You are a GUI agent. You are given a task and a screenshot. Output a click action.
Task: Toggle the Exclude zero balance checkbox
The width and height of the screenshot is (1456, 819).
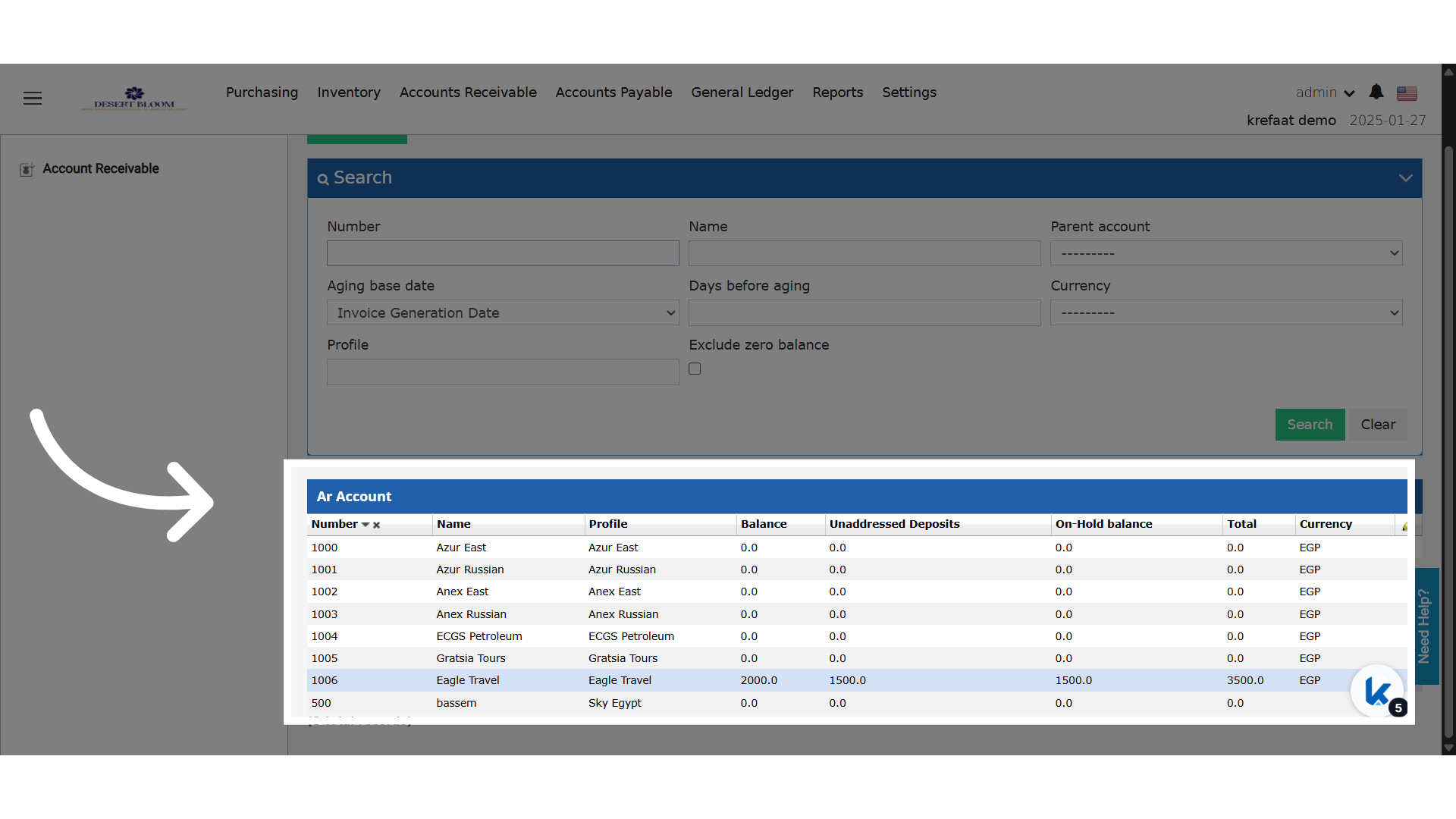pos(695,369)
